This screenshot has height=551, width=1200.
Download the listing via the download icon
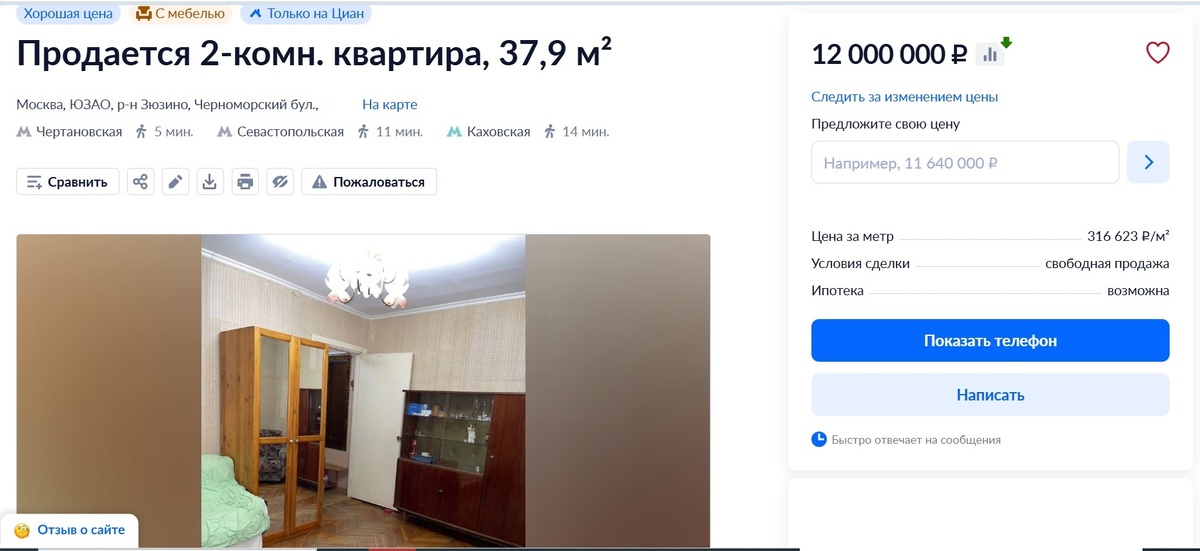pos(210,181)
